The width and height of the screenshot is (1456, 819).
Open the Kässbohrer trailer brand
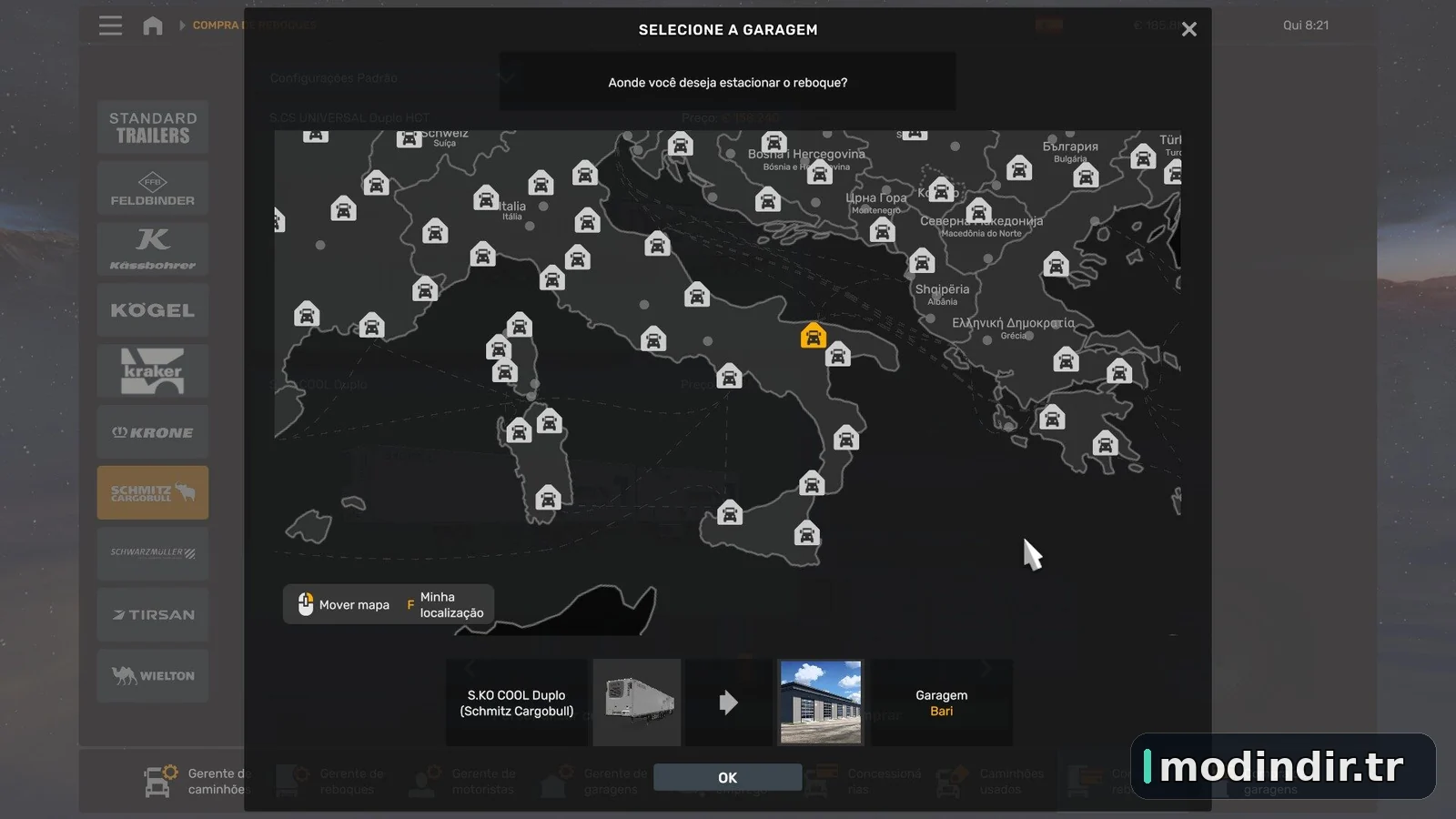pos(153,249)
